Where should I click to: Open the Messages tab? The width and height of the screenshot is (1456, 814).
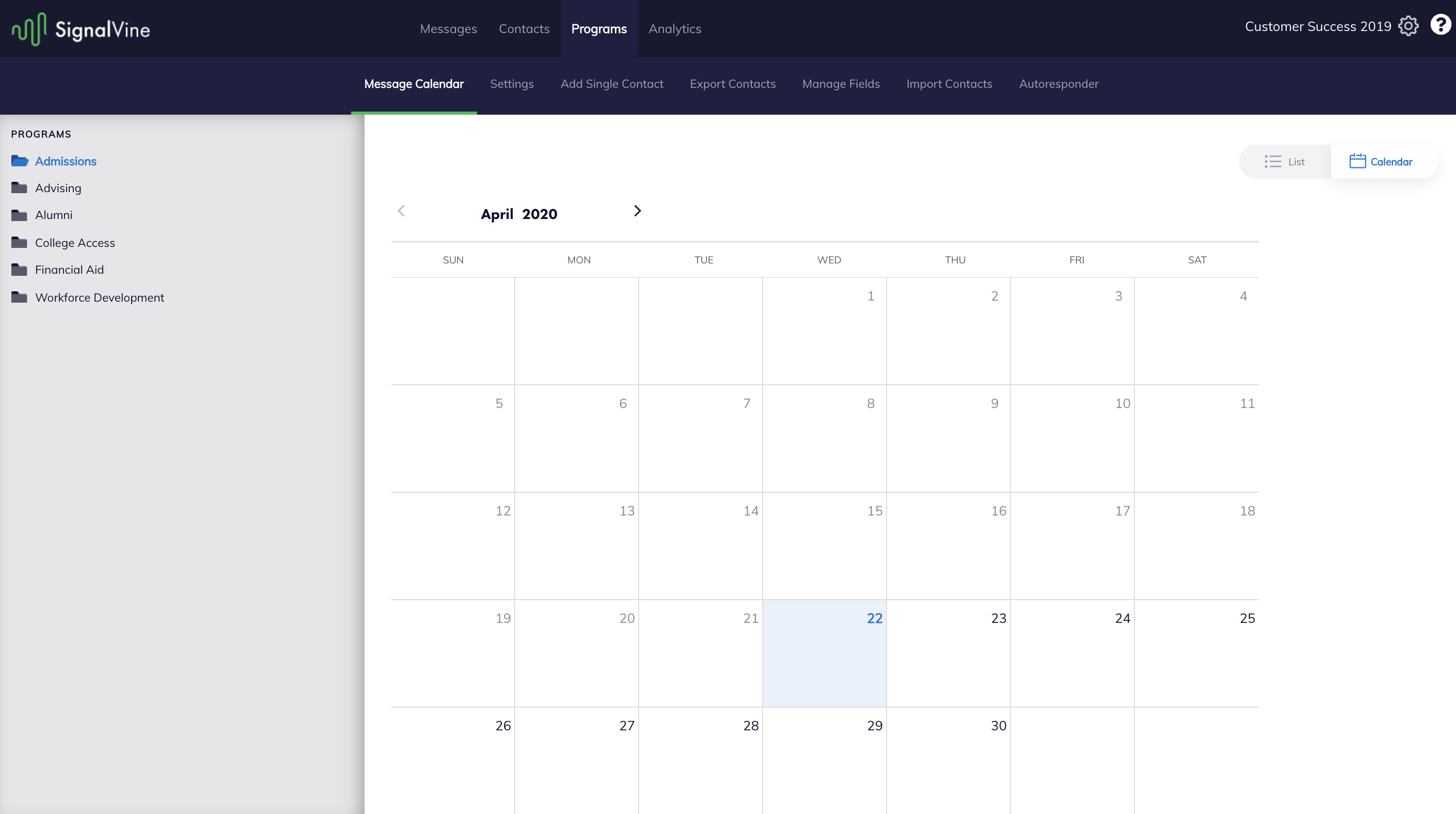click(x=448, y=29)
